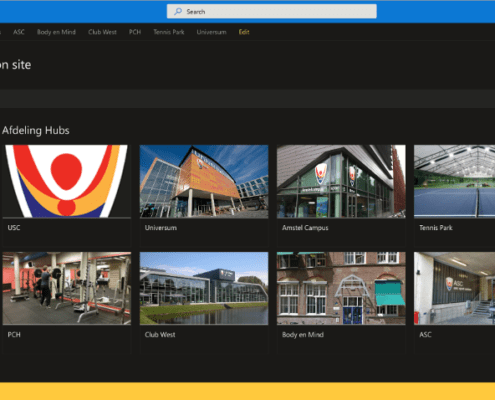The width and height of the screenshot is (495, 400).
Task: Focus the Search input field
Action: click(272, 11)
